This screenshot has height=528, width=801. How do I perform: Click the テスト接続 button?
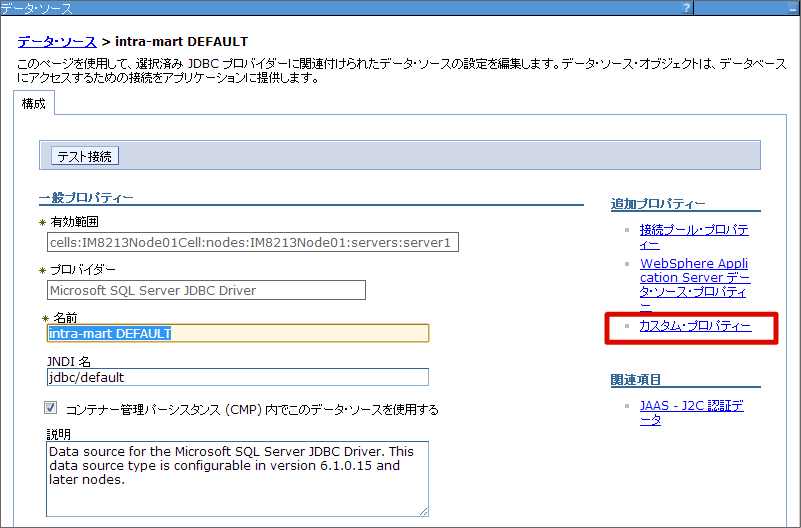(x=85, y=156)
